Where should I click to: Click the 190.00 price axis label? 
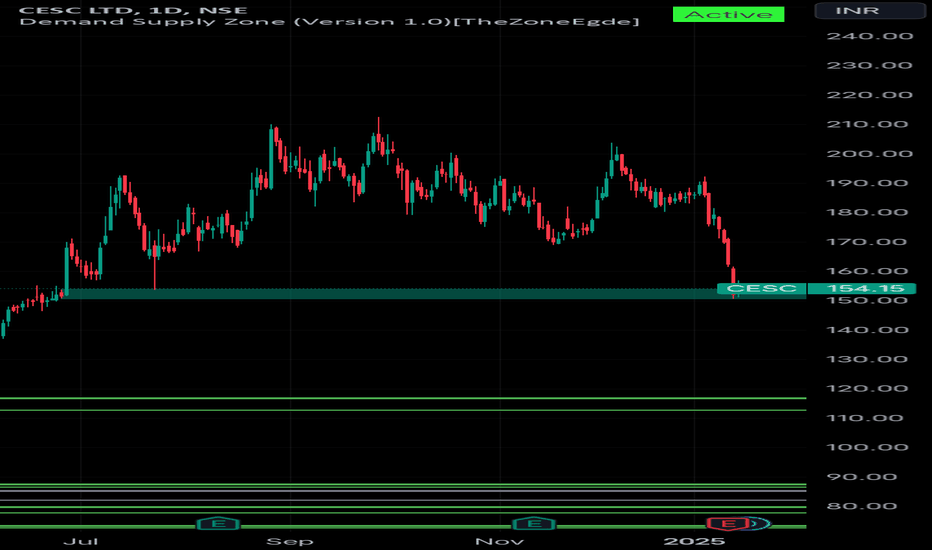[x=868, y=183]
